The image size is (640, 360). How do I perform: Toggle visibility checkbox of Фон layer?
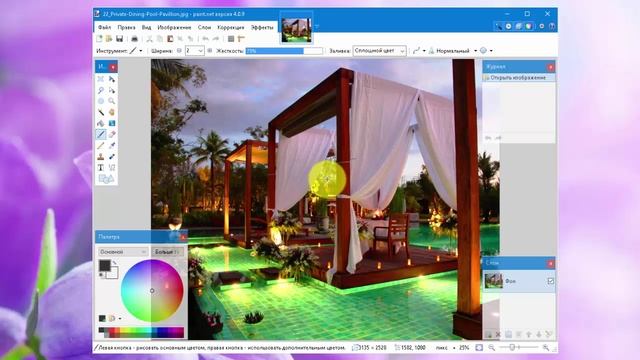pos(551,281)
